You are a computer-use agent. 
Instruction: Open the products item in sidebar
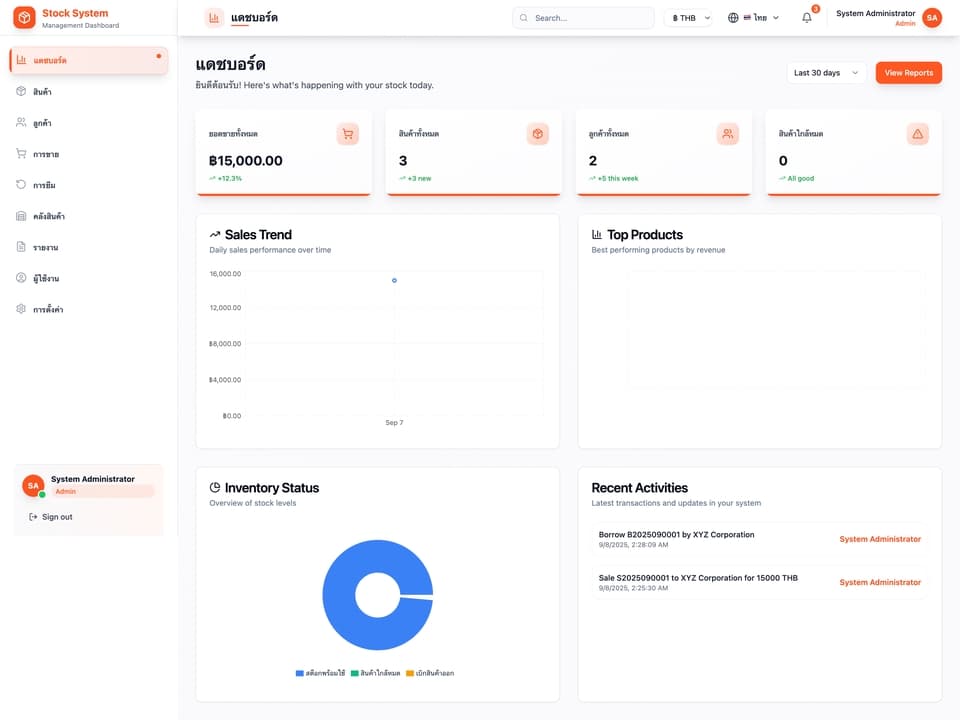click(89, 91)
